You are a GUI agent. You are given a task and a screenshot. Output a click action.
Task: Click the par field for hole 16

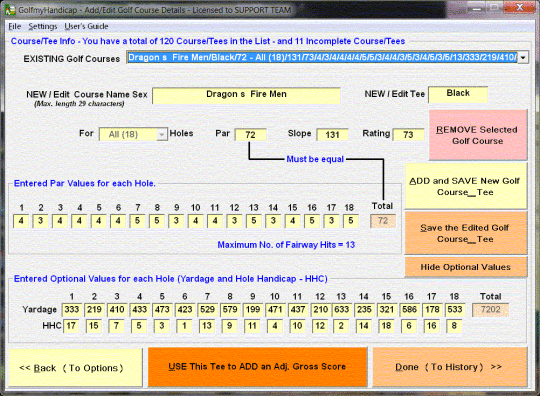312,221
